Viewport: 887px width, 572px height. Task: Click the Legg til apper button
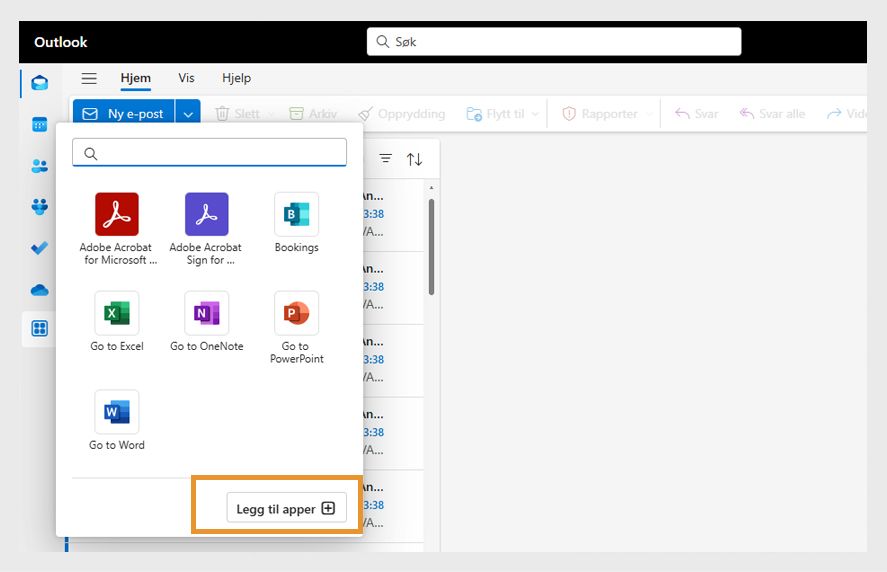click(286, 508)
